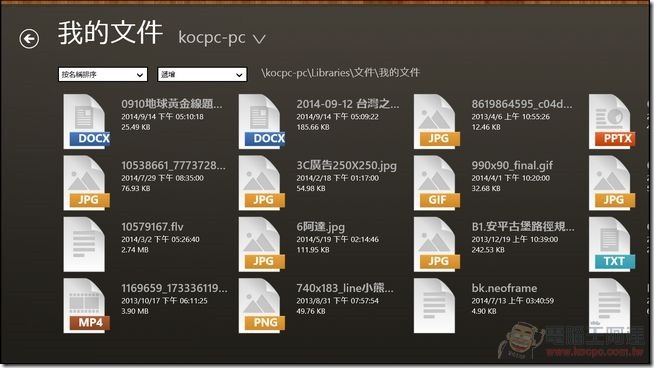The width and height of the screenshot is (654, 368).
Task: Click date 2014/9/14 下午 05:10:18
Action: (x=163, y=116)
